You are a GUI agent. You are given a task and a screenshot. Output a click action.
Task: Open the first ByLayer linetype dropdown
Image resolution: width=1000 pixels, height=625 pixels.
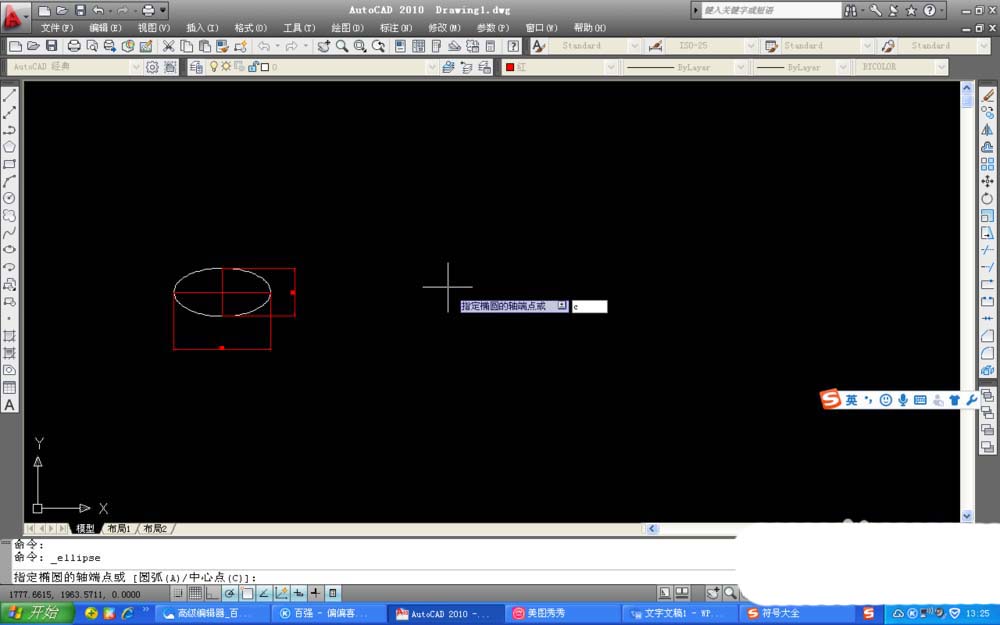tap(740, 66)
